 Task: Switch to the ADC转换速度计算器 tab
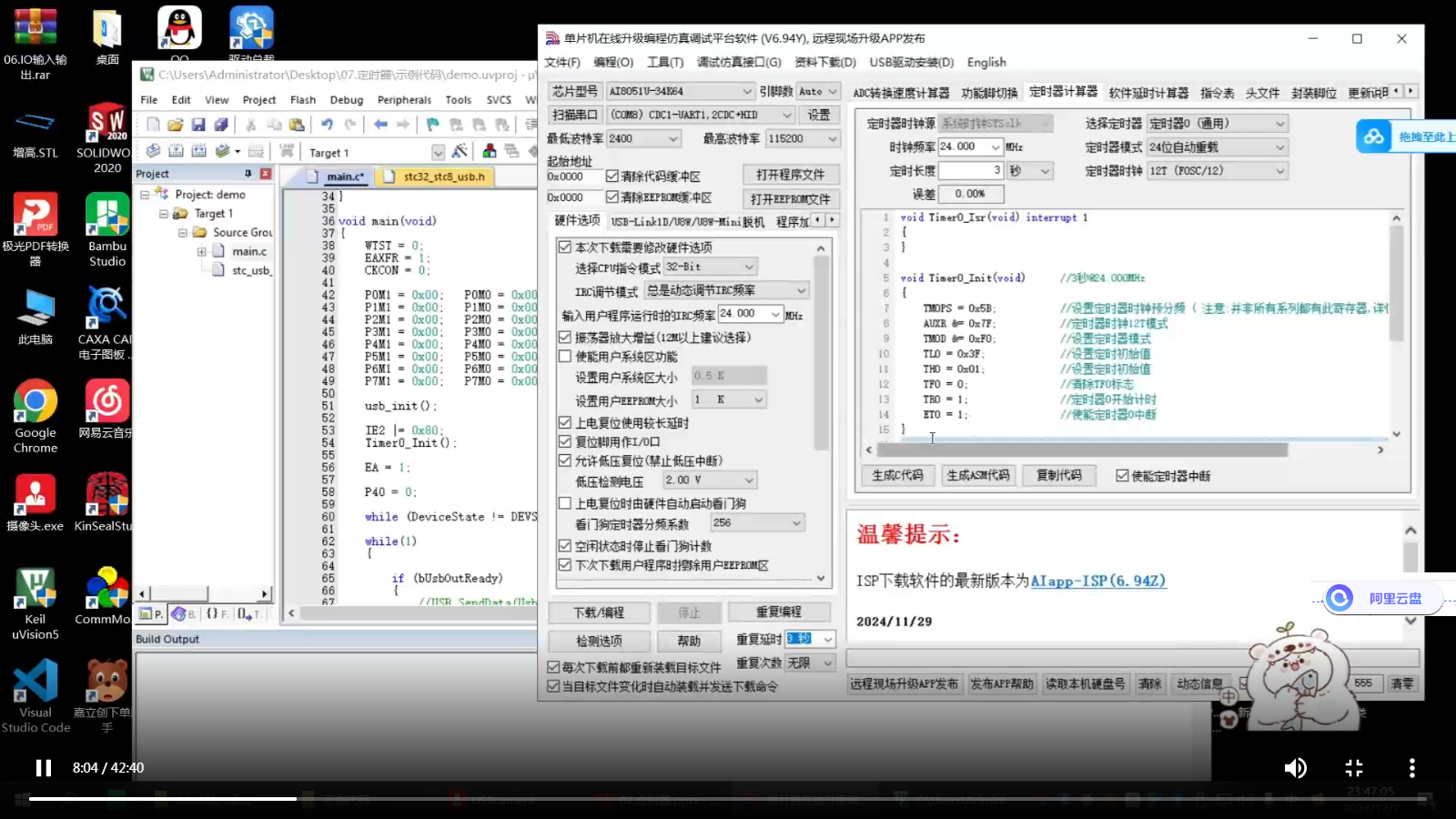click(901, 93)
